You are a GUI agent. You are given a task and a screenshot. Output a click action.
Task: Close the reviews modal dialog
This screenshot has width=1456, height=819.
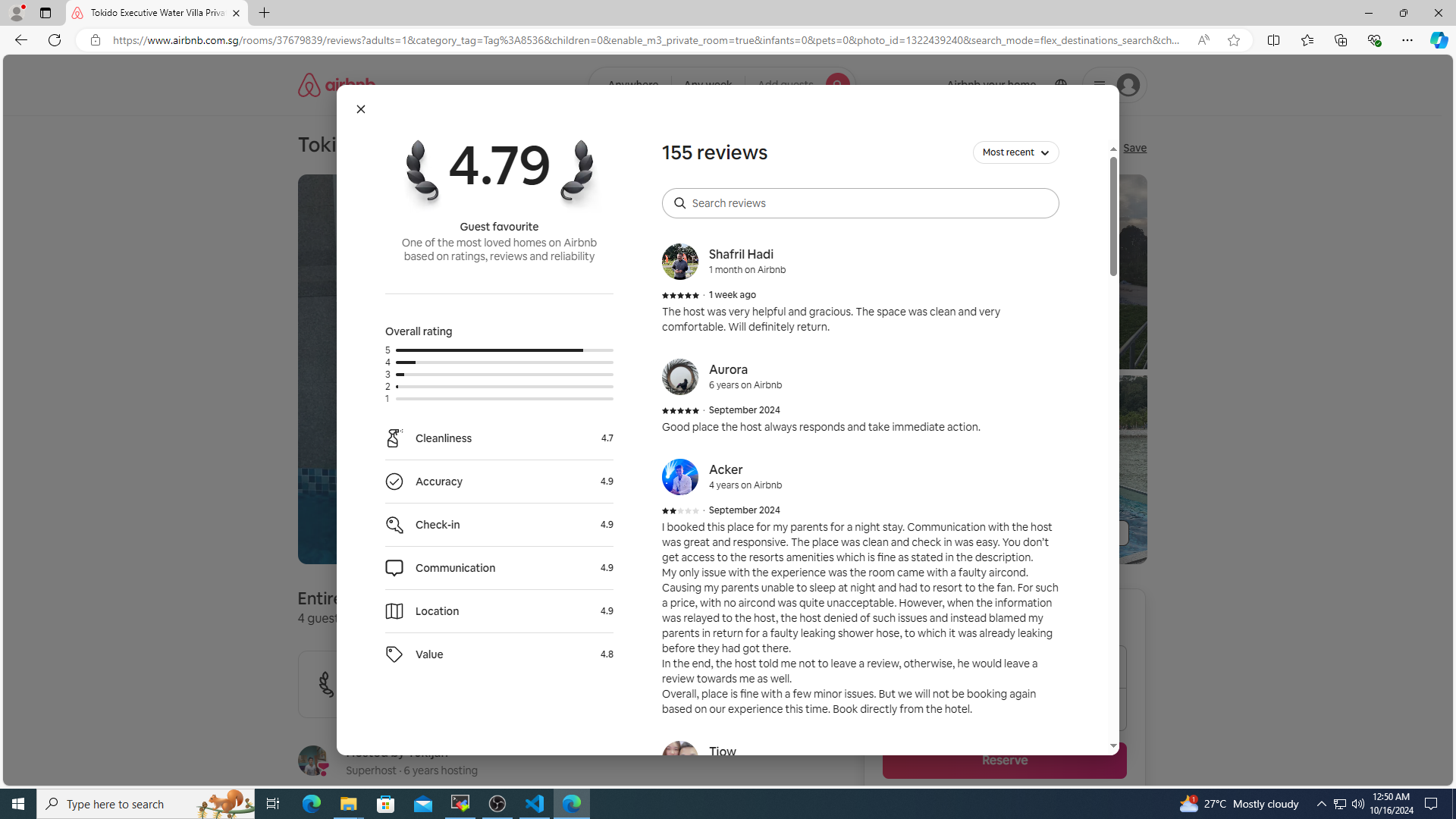coord(361,109)
